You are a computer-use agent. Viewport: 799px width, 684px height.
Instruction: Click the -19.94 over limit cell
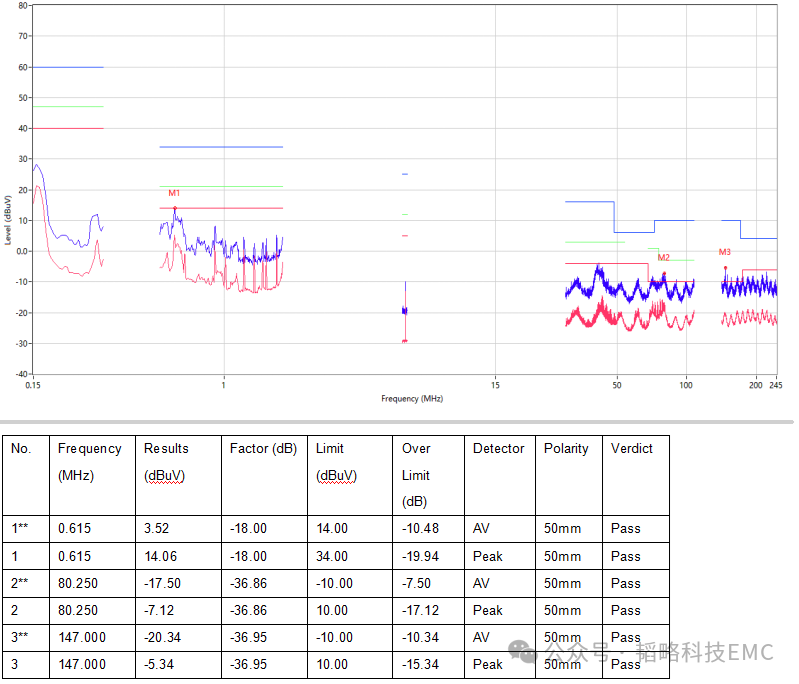420,556
